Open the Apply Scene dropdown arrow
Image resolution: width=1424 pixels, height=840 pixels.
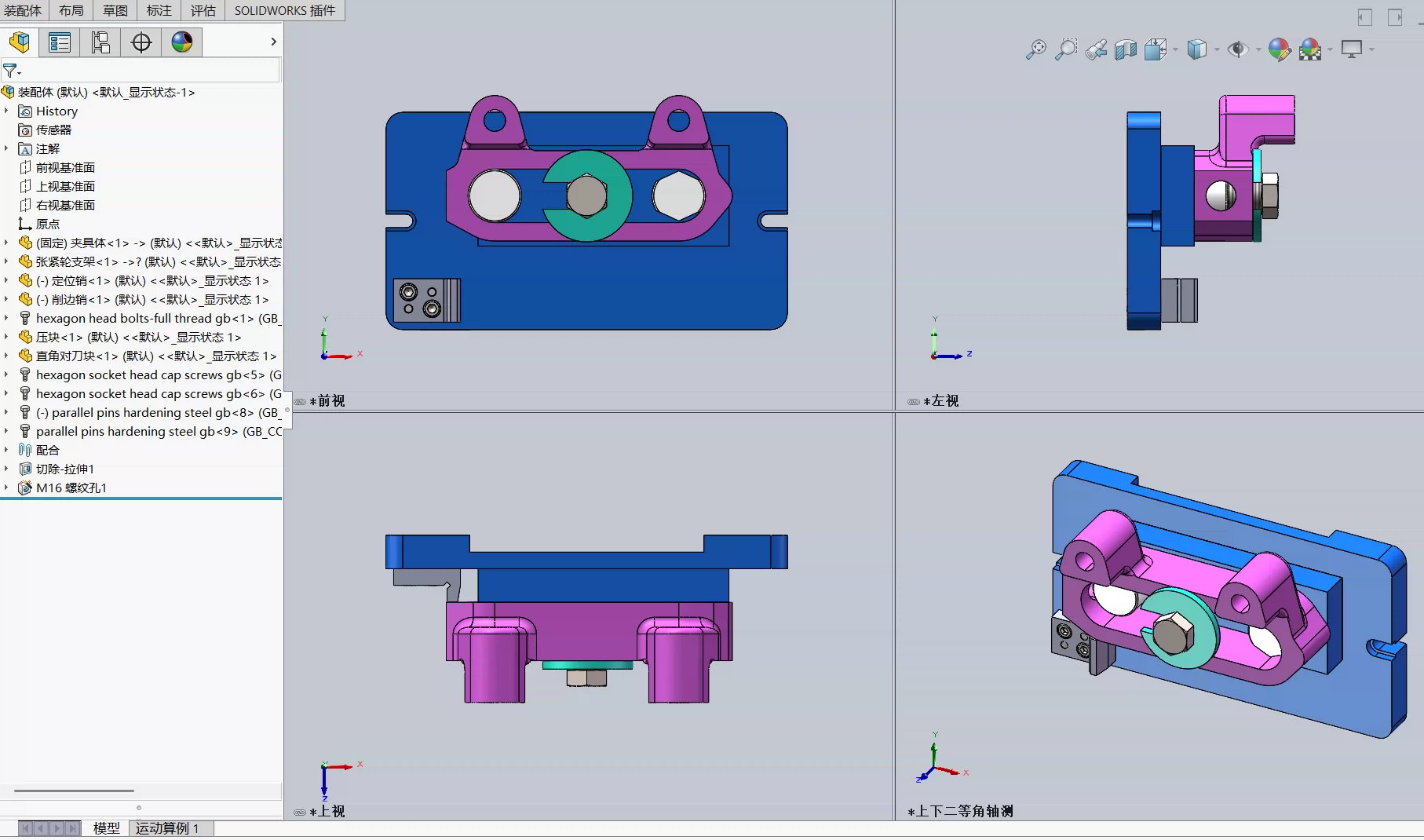(1330, 49)
